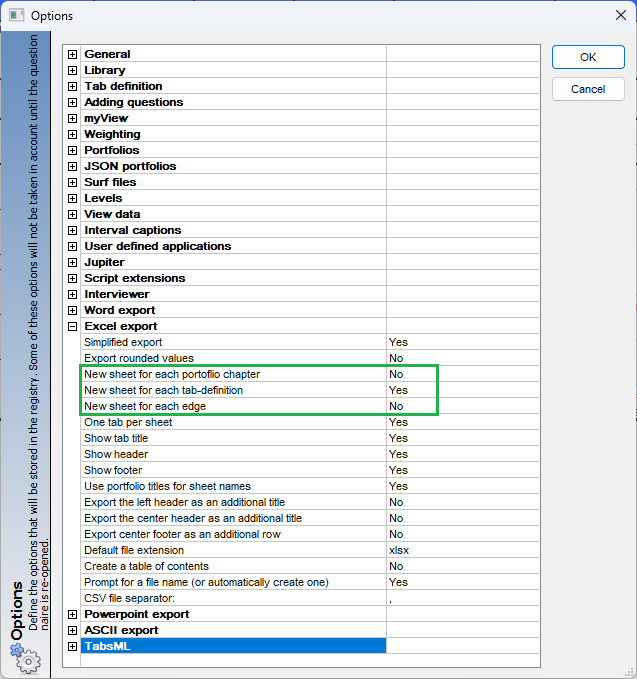Click the Yes value for Show header
Viewport: 637px width, 679px height.
tap(462, 454)
